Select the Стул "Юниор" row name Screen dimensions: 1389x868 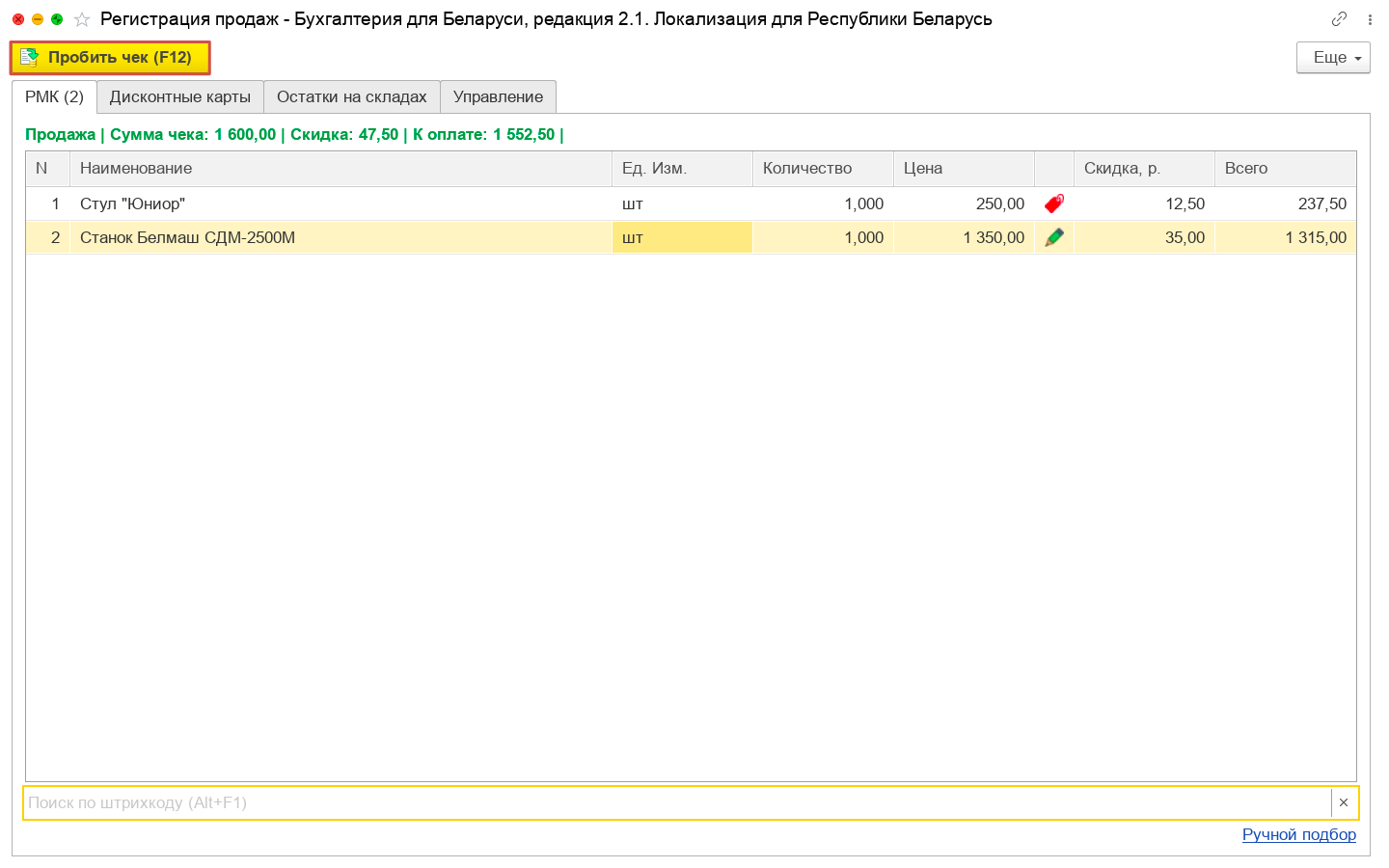(132, 203)
